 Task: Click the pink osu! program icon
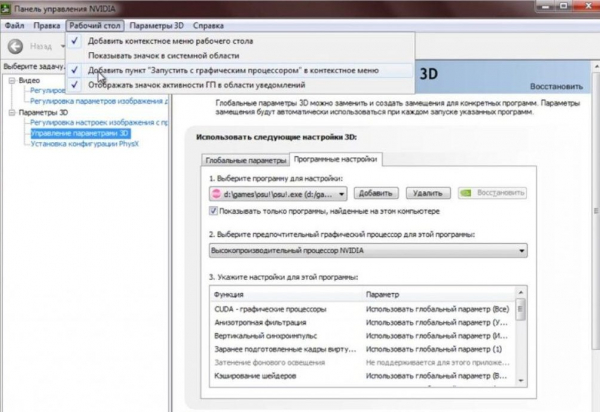click(216, 194)
